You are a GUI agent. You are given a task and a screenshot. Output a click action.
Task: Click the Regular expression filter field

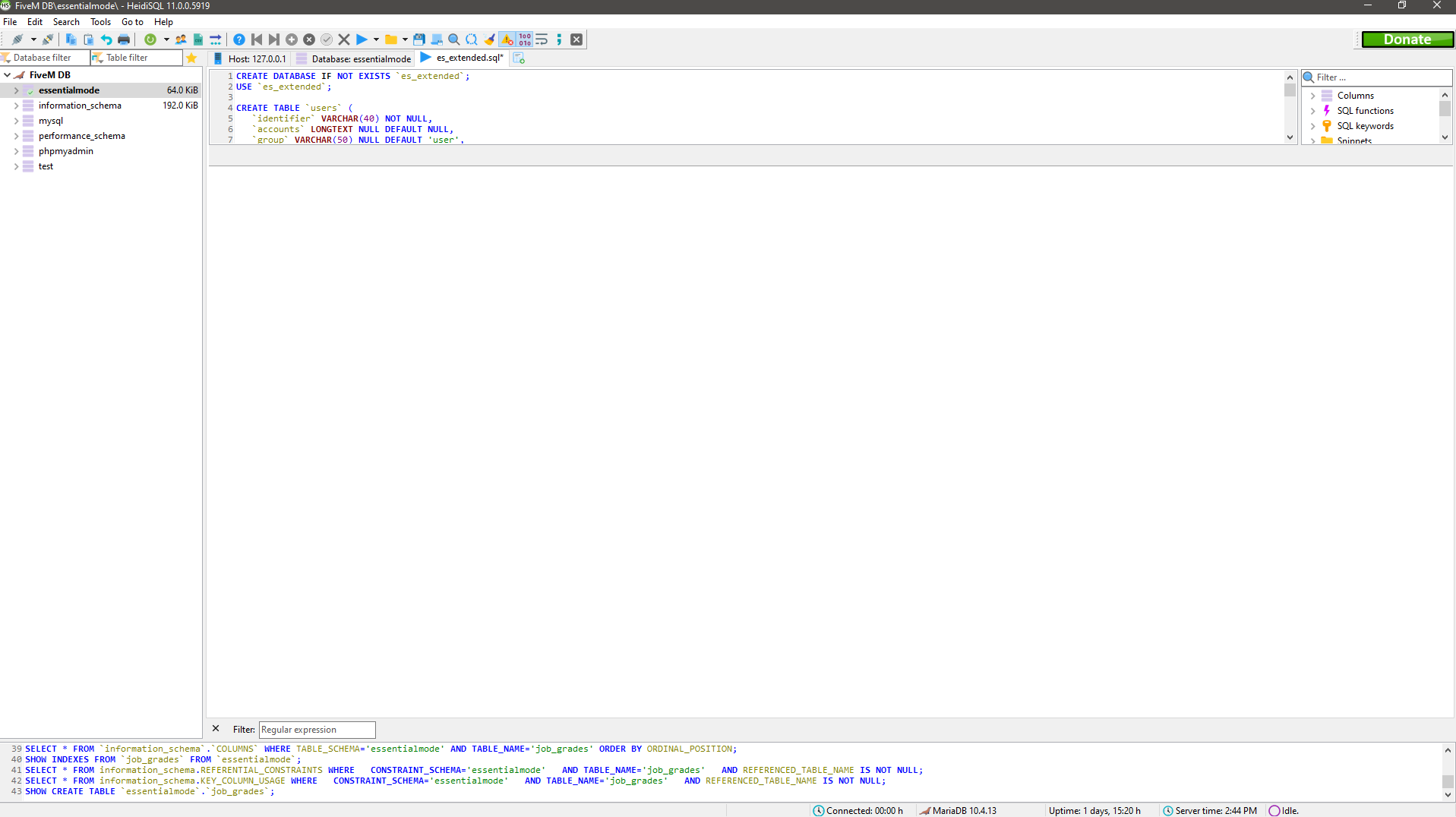pyautogui.click(x=317, y=730)
